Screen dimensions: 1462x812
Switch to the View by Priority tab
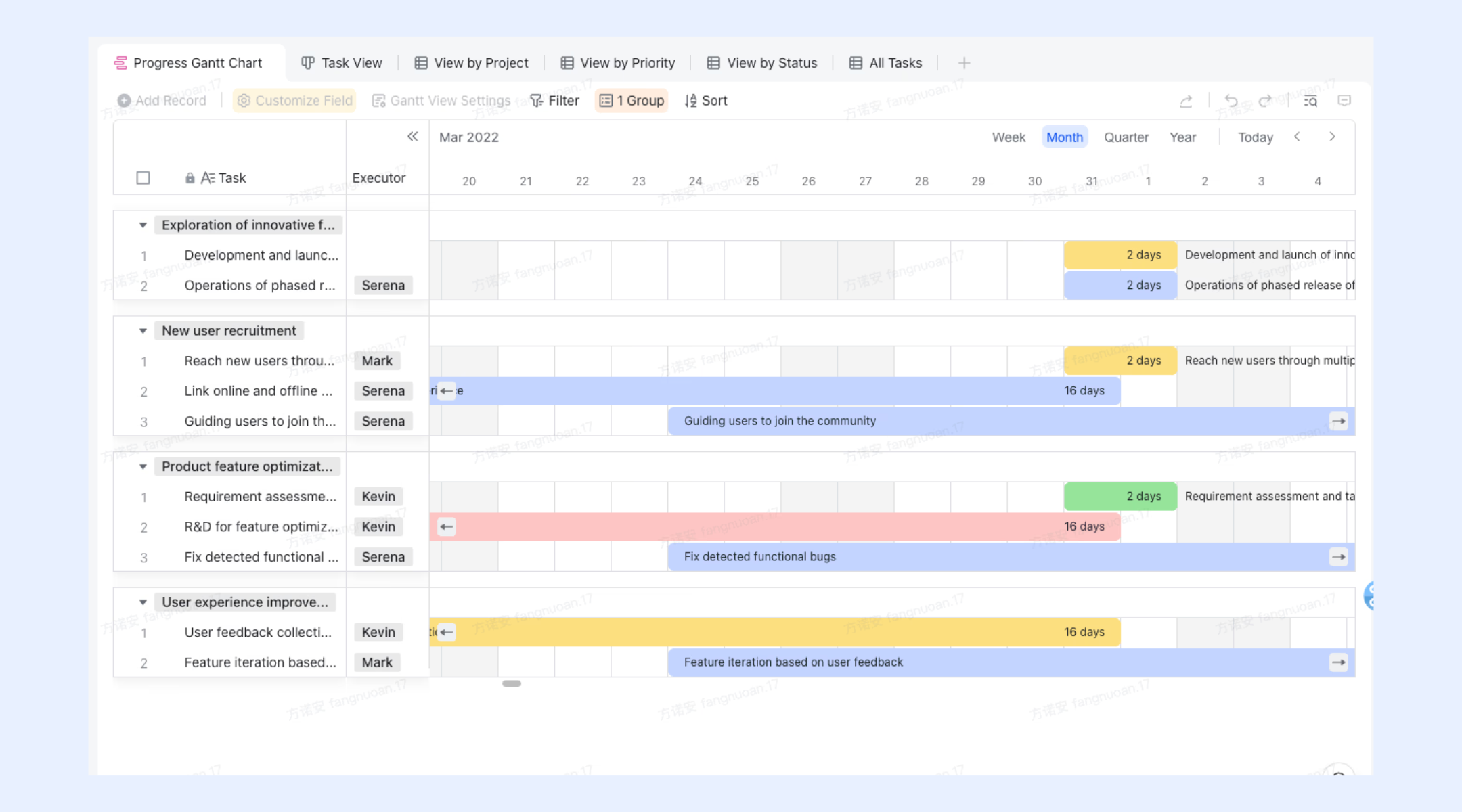pos(617,63)
